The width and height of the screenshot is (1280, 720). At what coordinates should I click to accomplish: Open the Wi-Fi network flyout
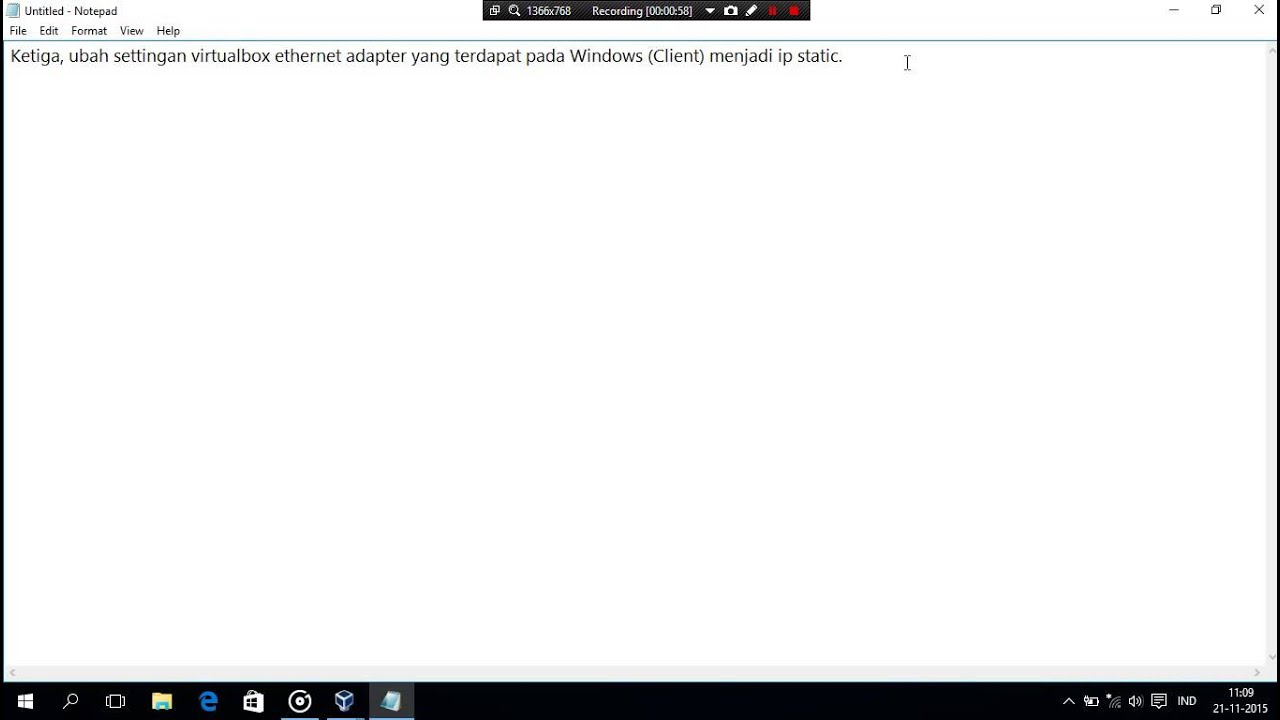tap(1114, 701)
